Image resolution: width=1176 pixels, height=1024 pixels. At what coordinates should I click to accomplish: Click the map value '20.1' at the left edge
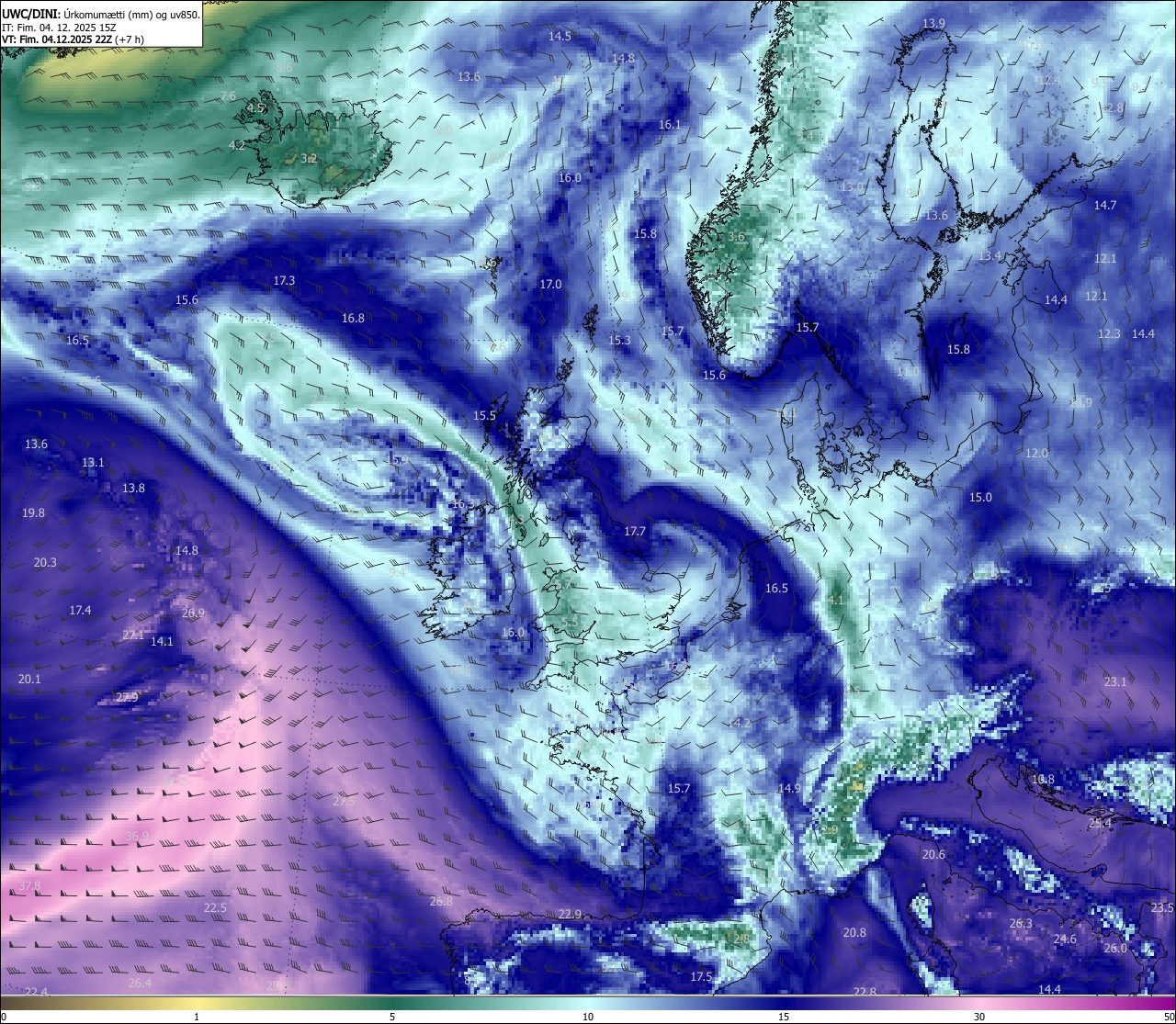(x=29, y=680)
